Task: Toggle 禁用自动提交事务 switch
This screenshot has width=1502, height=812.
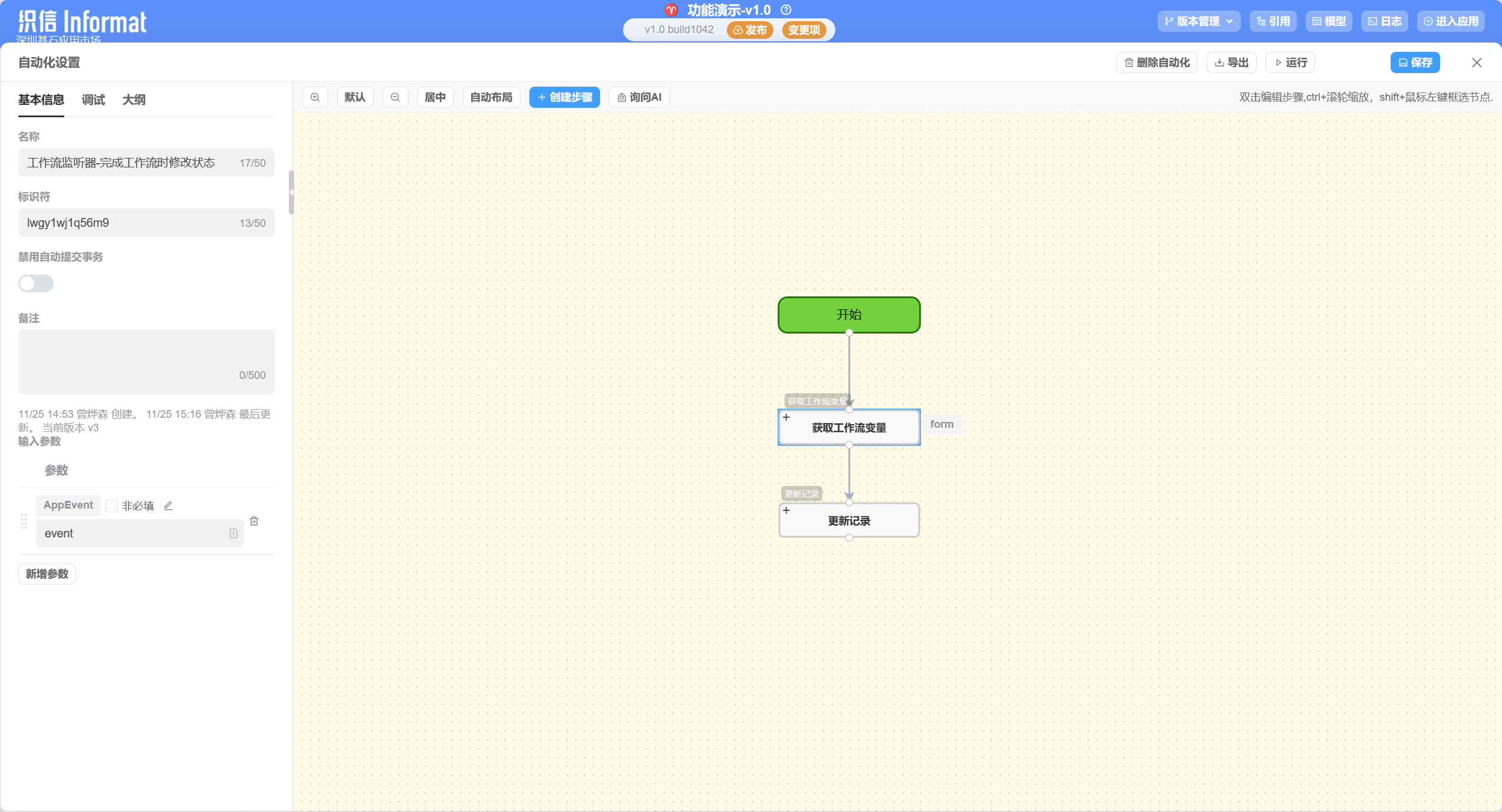Action: click(36, 283)
